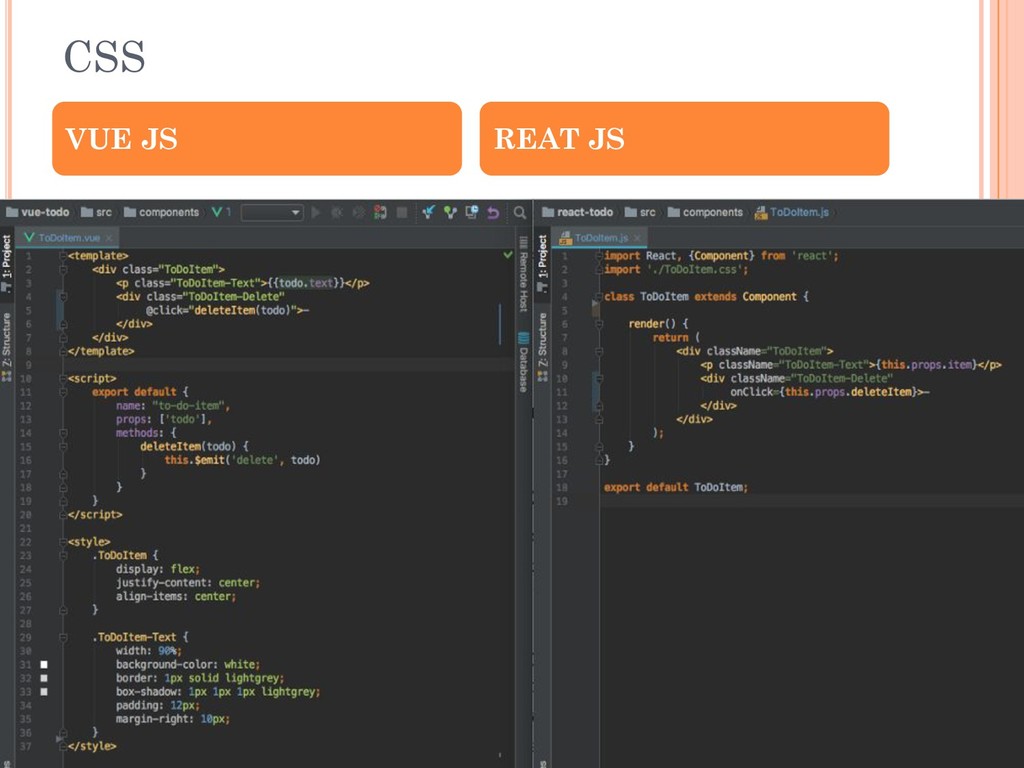Collapse the React import statements fold marker
Image resolution: width=1024 pixels, height=768 pixels.
[599, 255]
